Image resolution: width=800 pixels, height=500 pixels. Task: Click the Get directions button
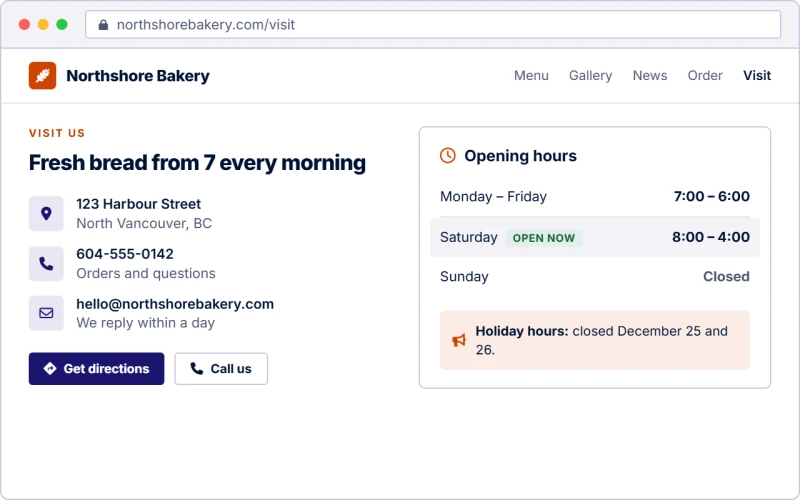[x=96, y=368]
